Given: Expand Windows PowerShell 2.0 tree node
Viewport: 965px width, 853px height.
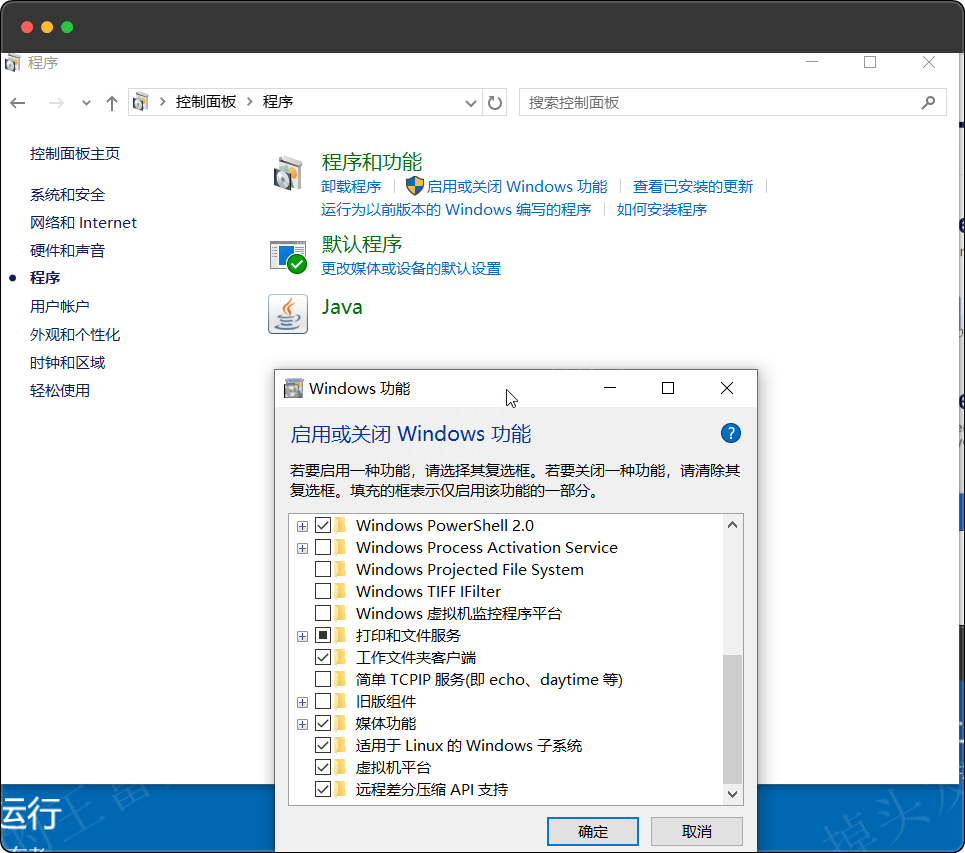Looking at the screenshot, I should (302, 526).
